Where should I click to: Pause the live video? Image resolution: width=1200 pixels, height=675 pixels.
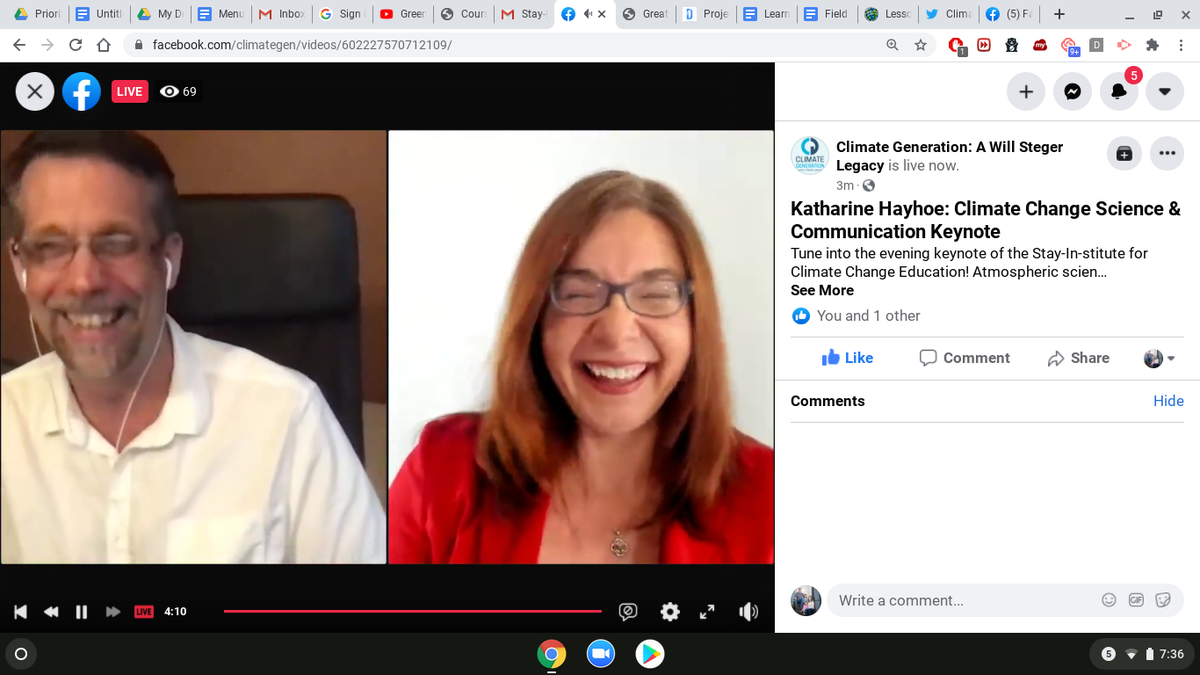tap(83, 611)
